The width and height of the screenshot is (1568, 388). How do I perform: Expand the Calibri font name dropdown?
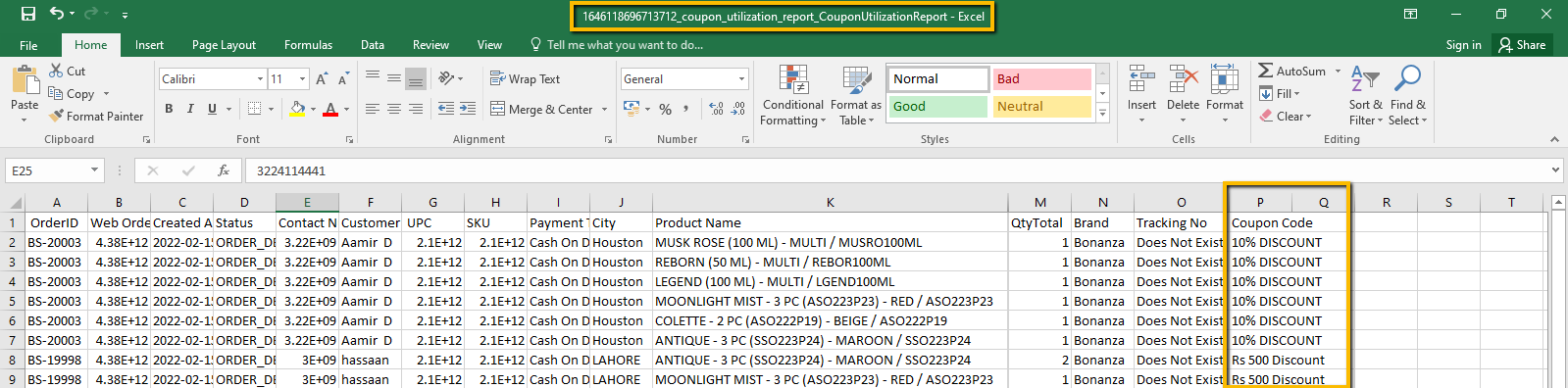click(260, 78)
